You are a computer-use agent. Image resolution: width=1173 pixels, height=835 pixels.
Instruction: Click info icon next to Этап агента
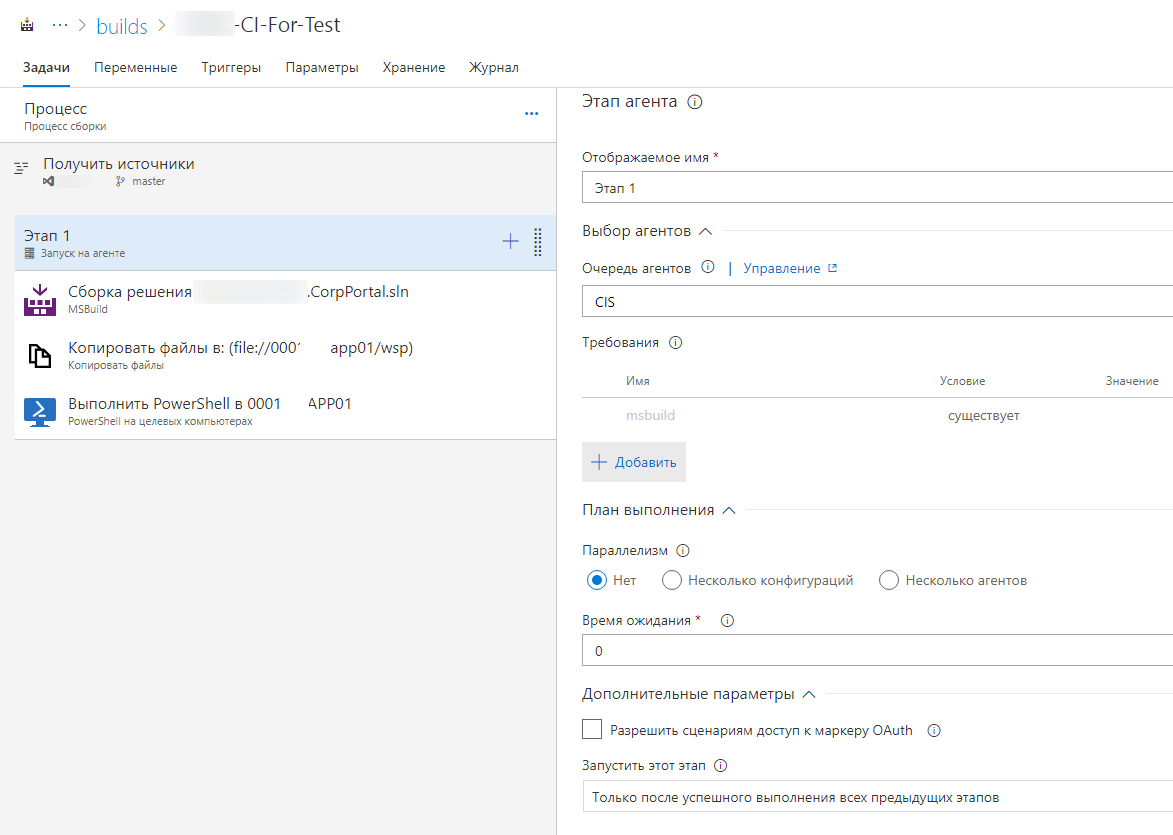pos(695,102)
